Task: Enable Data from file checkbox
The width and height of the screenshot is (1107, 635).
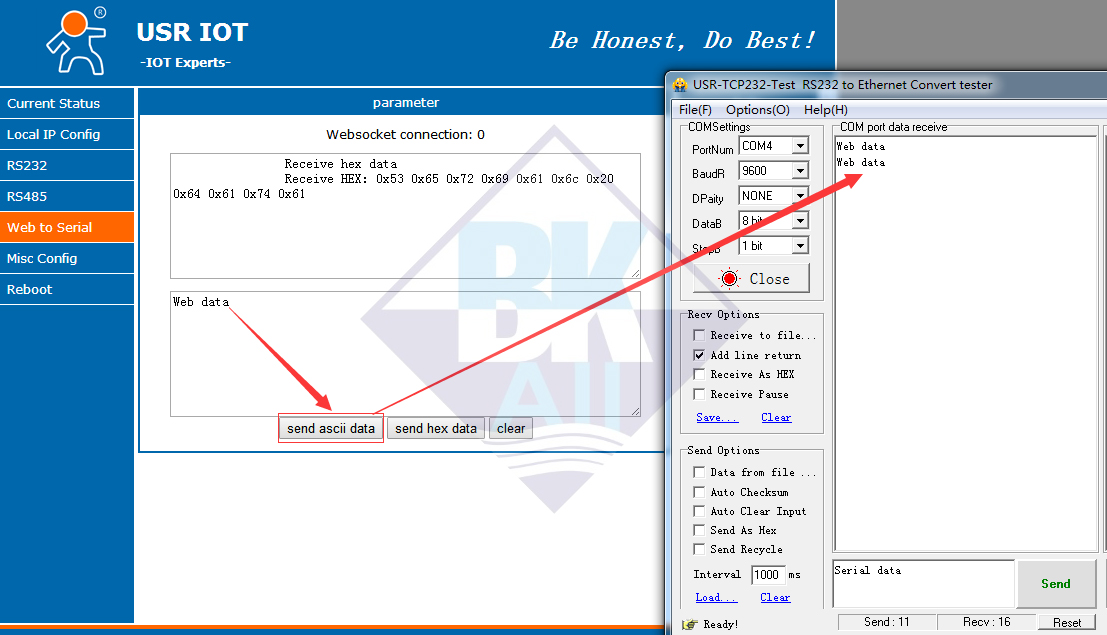Action: coord(699,472)
